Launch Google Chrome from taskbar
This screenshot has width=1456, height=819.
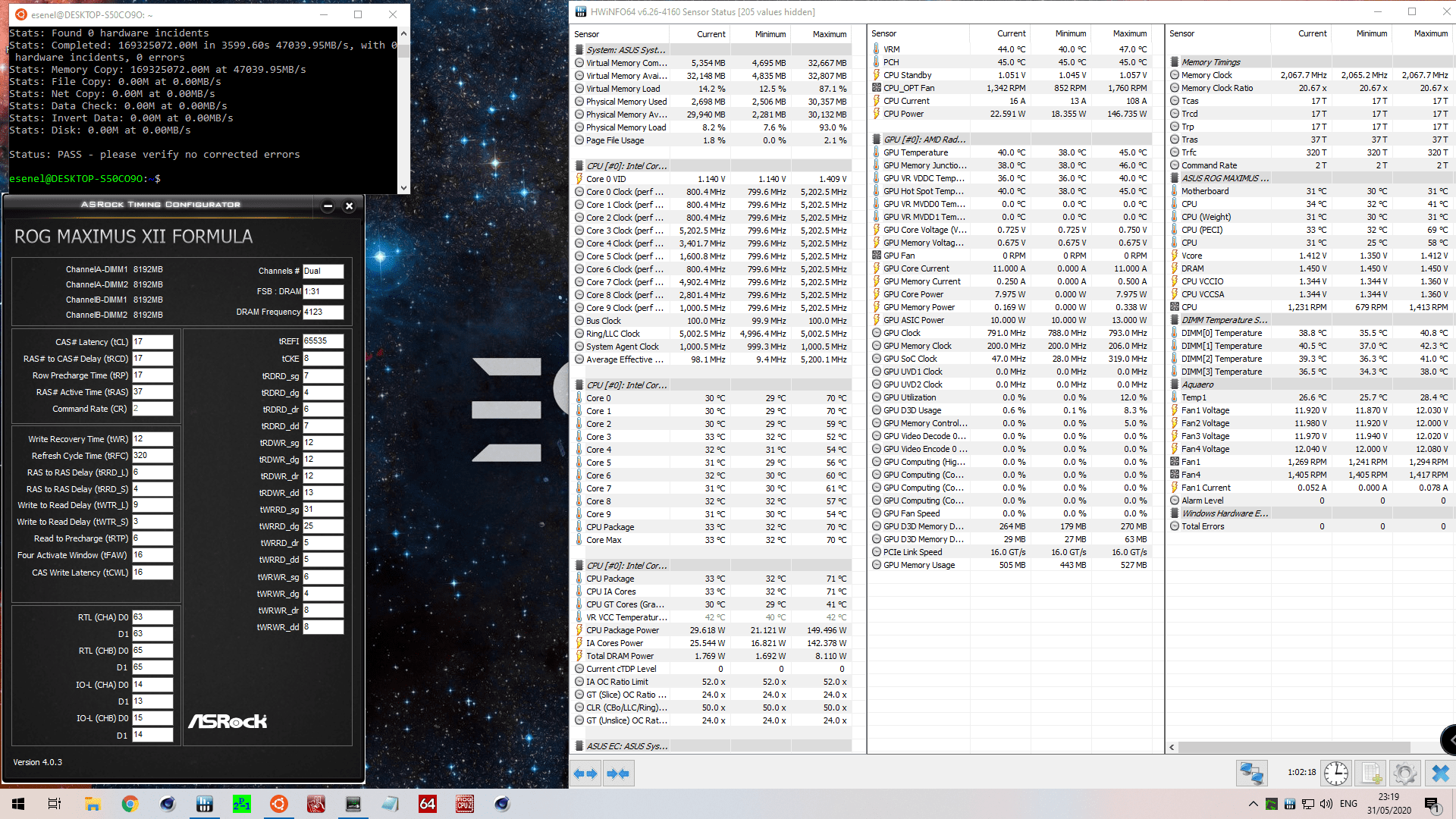[x=130, y=804]
